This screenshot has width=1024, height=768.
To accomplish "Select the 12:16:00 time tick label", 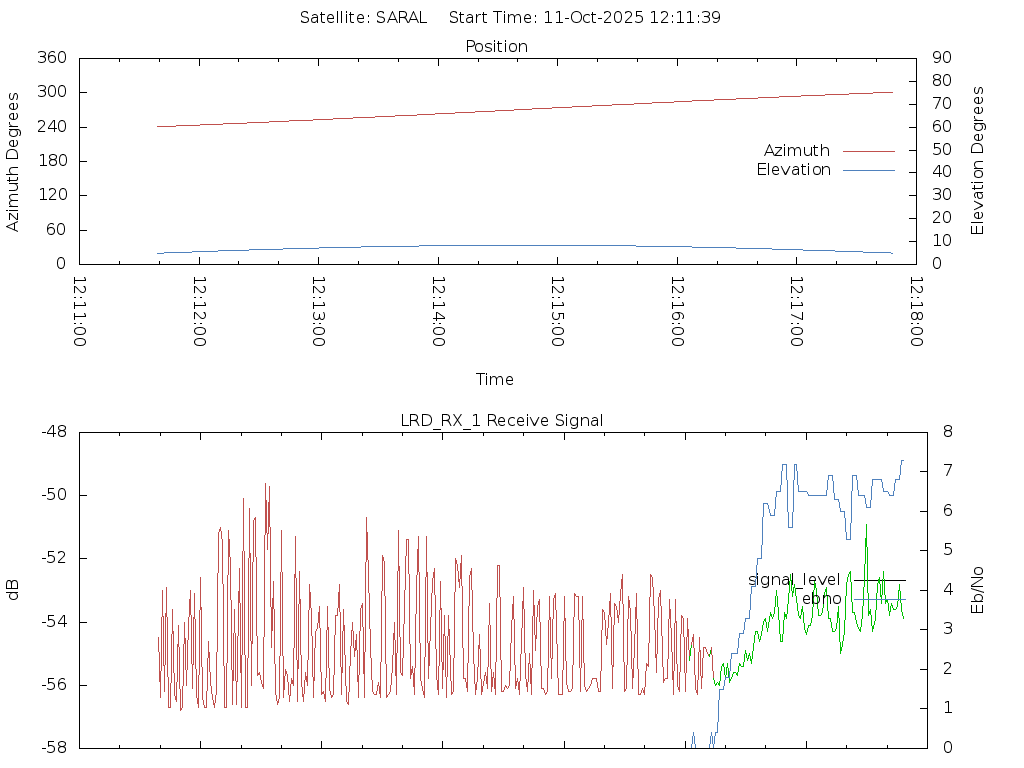I will point(676,311).
